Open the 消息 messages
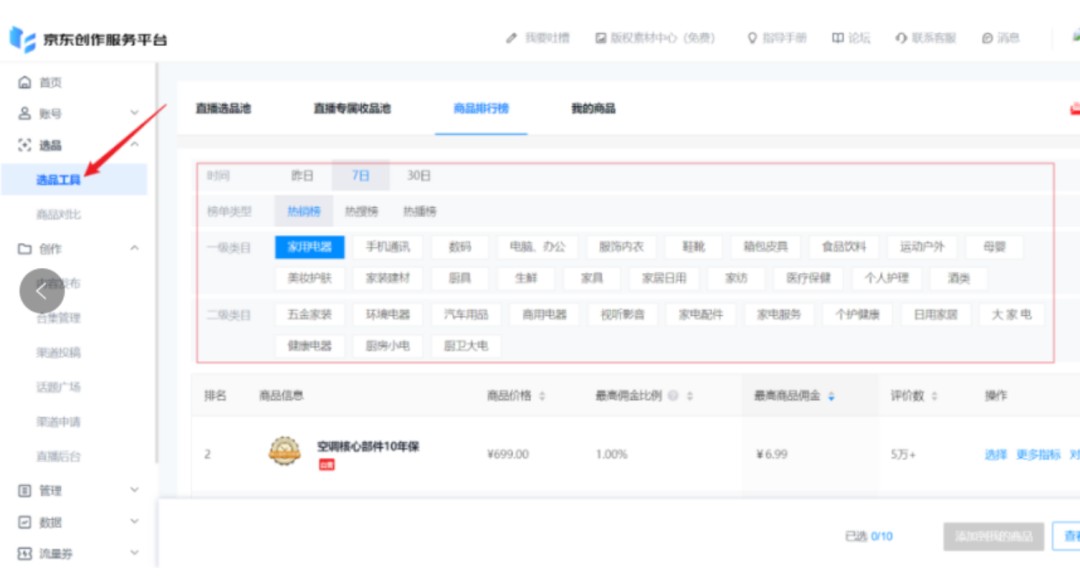This screenshot has width=1080, height=576. click(1000, 38)
